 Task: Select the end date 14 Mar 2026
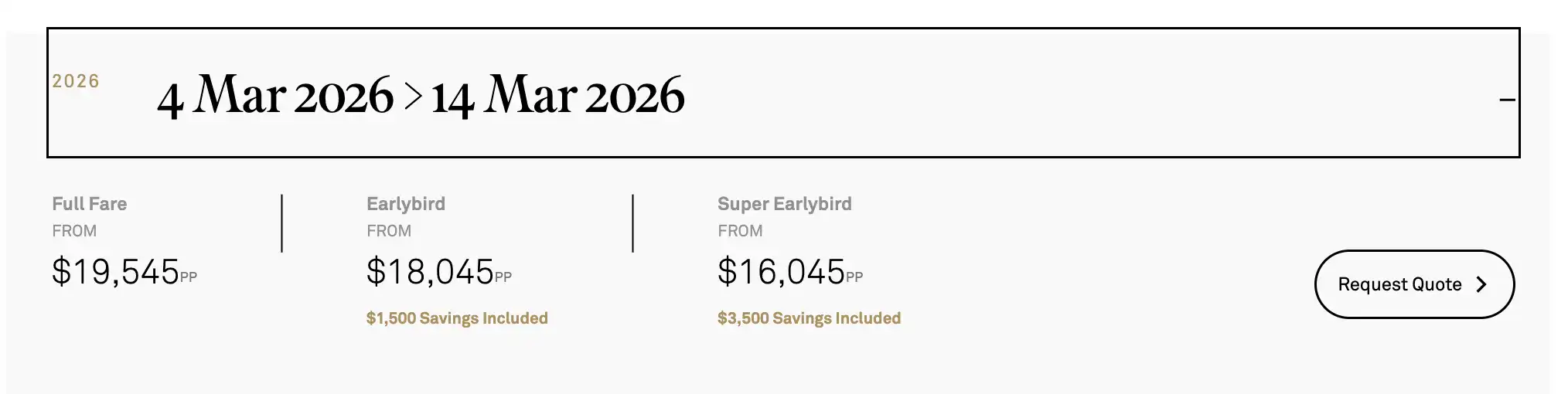557,96
